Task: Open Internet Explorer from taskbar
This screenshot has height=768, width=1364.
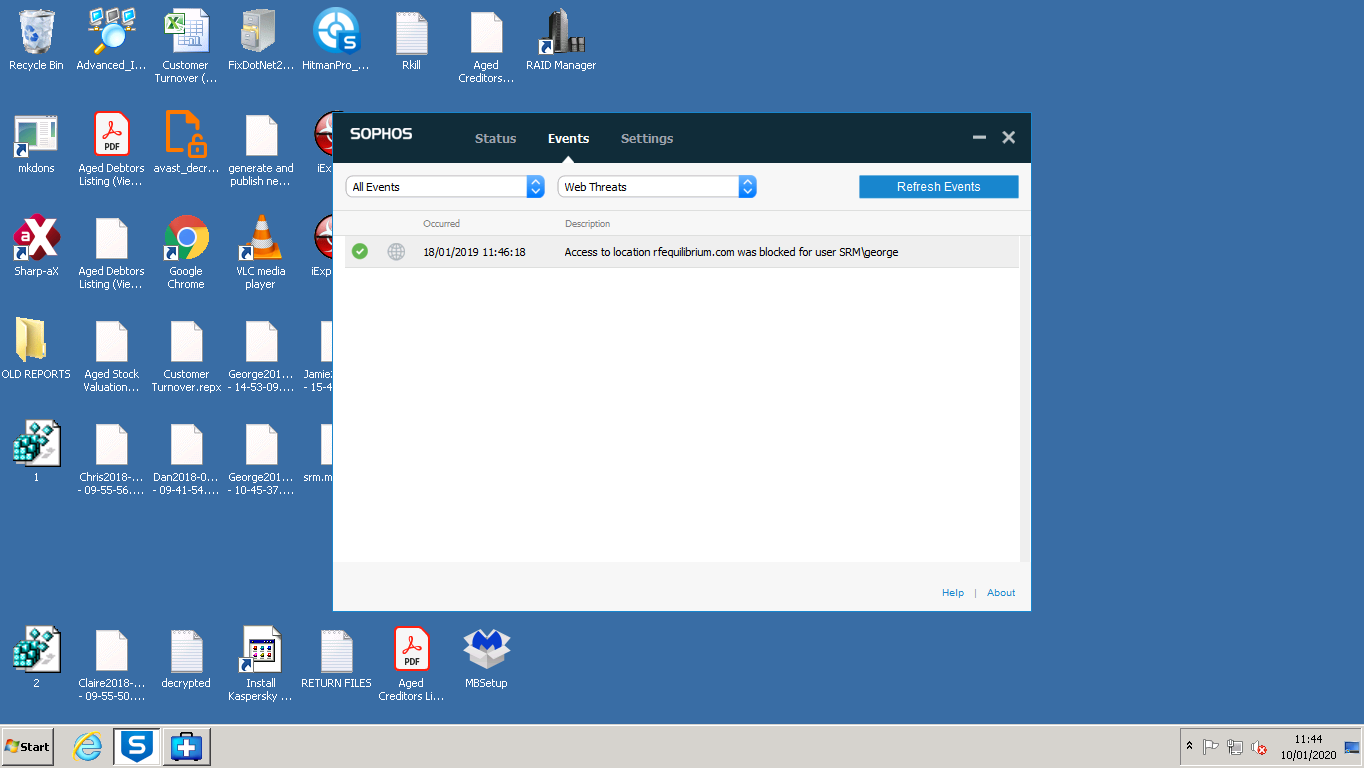Action: point(88,746)
